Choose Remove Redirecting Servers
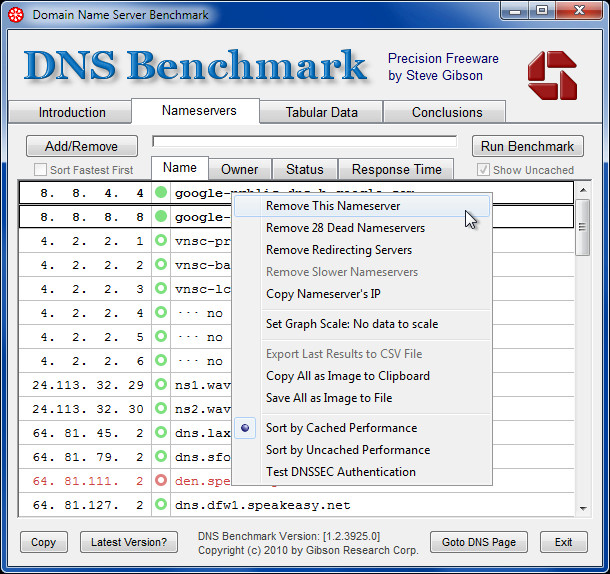This screenshot has height=574, width=610. pyautogui.click(x=362, y=250)
